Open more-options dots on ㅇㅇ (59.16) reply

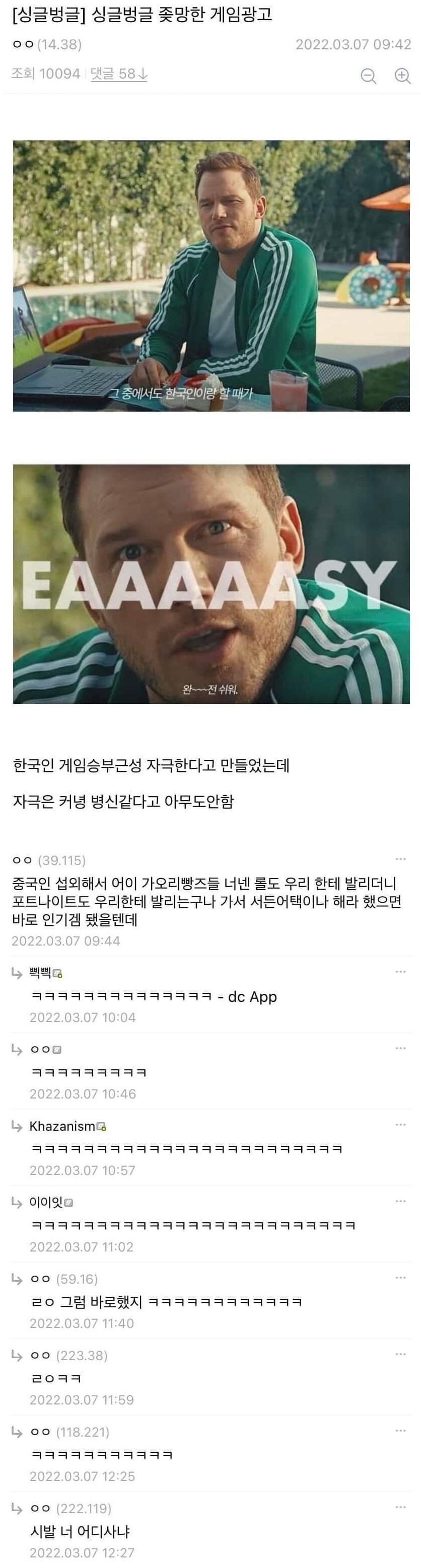coord(400,1277)
